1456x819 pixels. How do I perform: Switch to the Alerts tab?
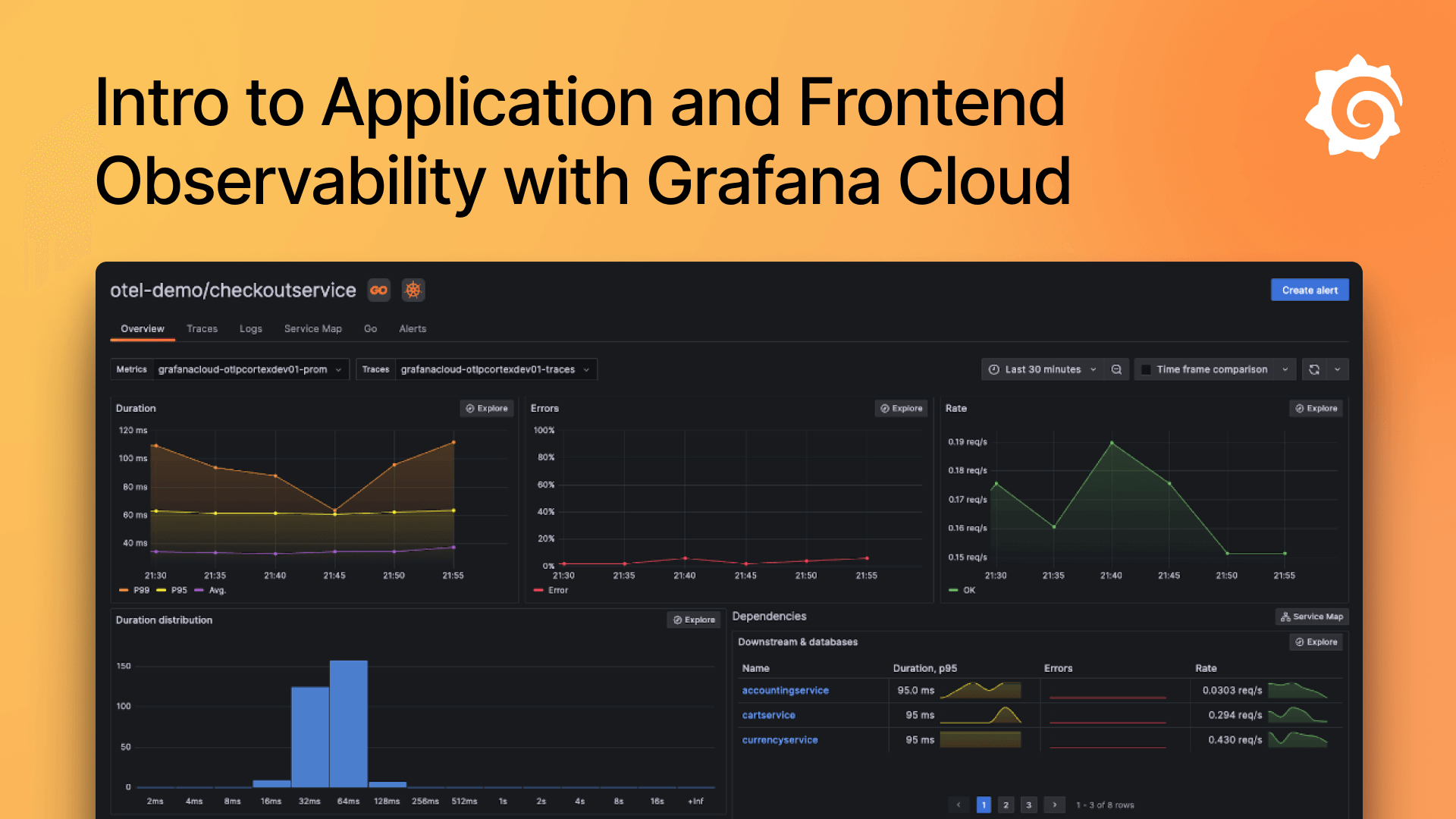(413, 329)
